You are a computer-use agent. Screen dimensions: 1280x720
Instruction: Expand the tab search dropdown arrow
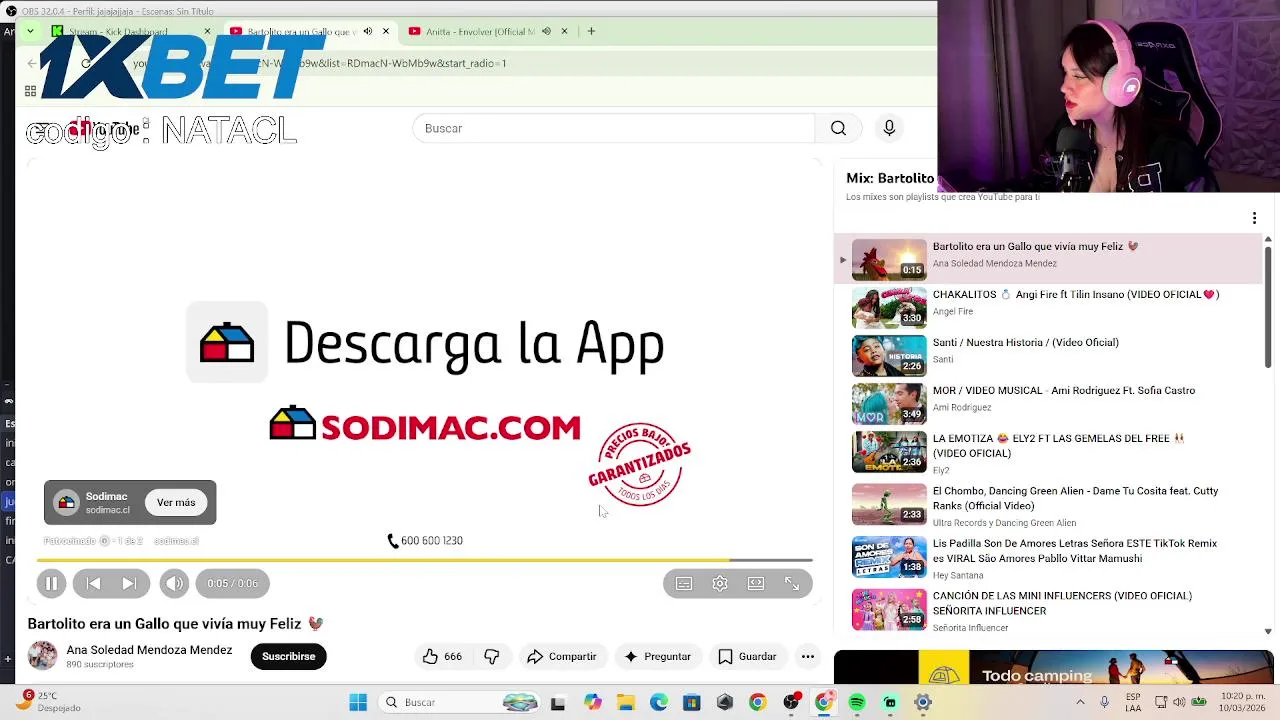[x=30, y=31]
